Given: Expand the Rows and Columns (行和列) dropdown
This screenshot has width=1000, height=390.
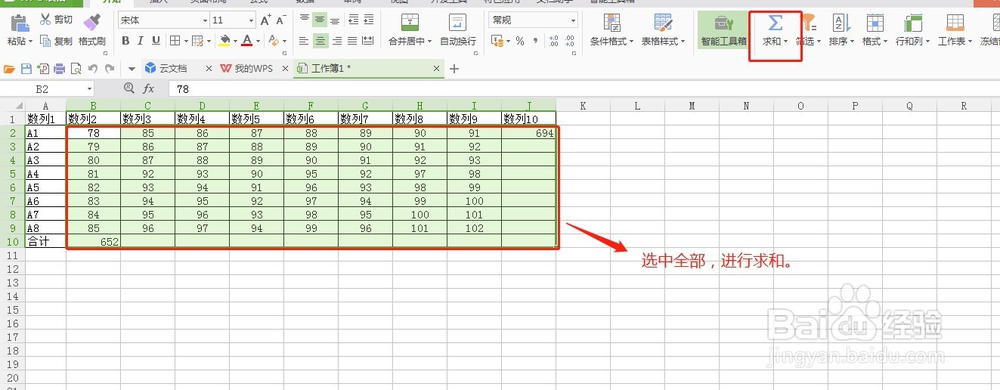Looking at the screenshot, I should click(x=928, y=41).
